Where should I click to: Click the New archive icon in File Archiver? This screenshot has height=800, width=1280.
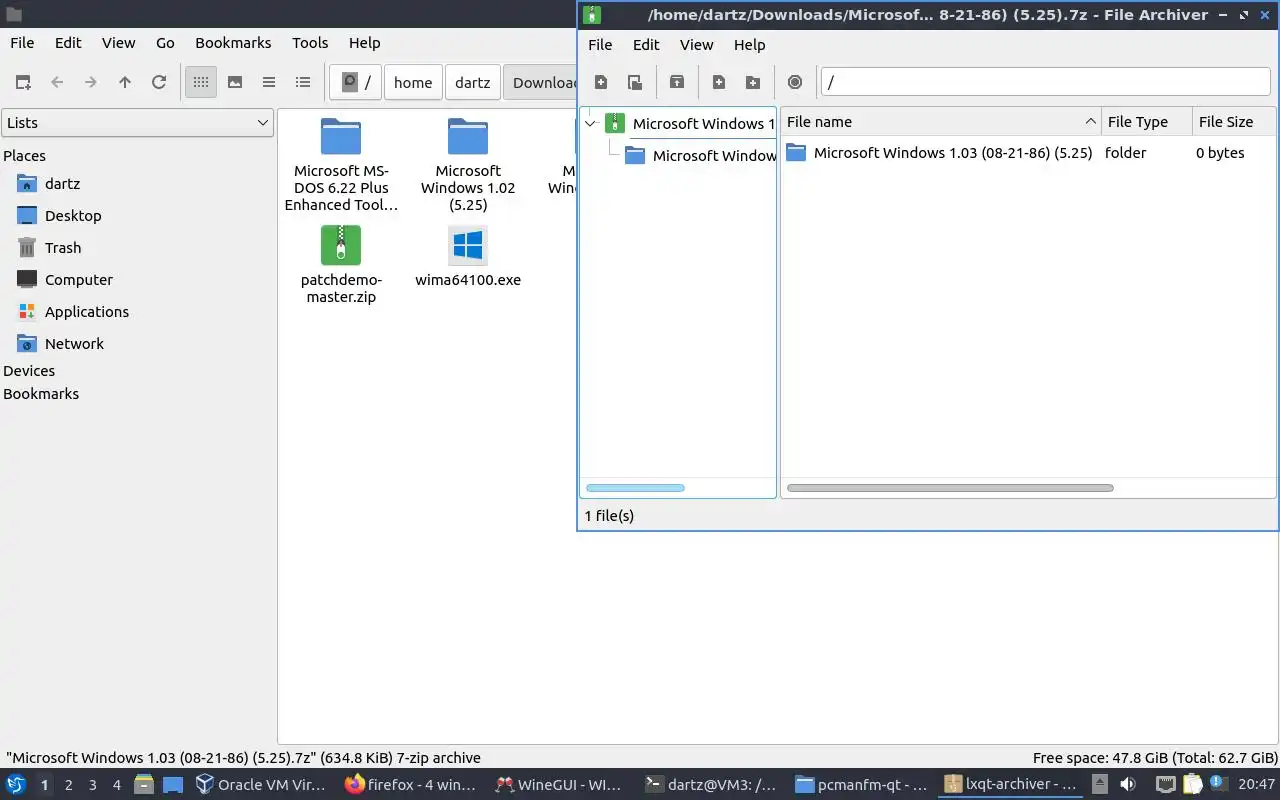601,82
